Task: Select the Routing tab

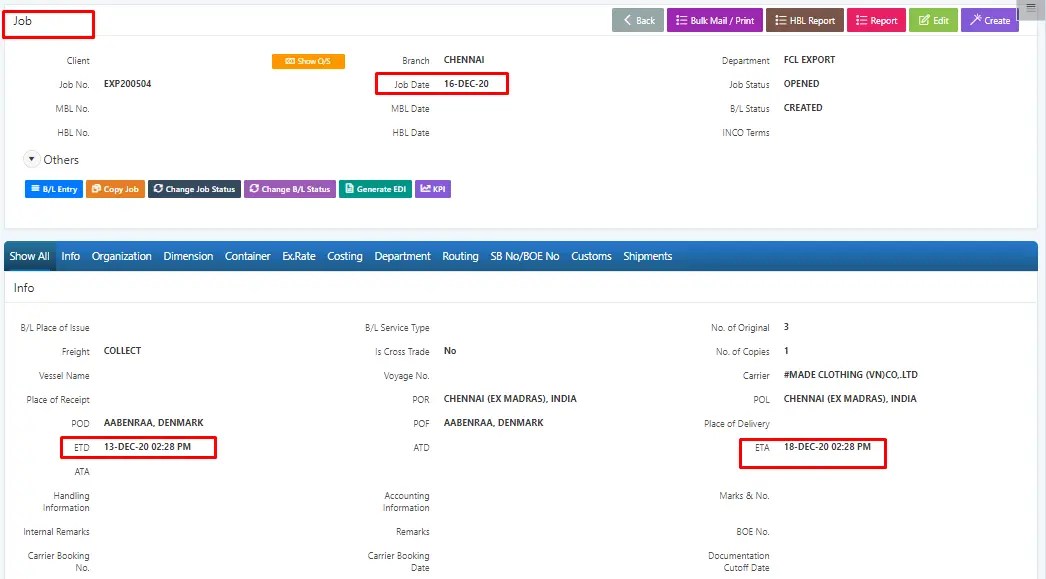Action: tap(460, 256)
